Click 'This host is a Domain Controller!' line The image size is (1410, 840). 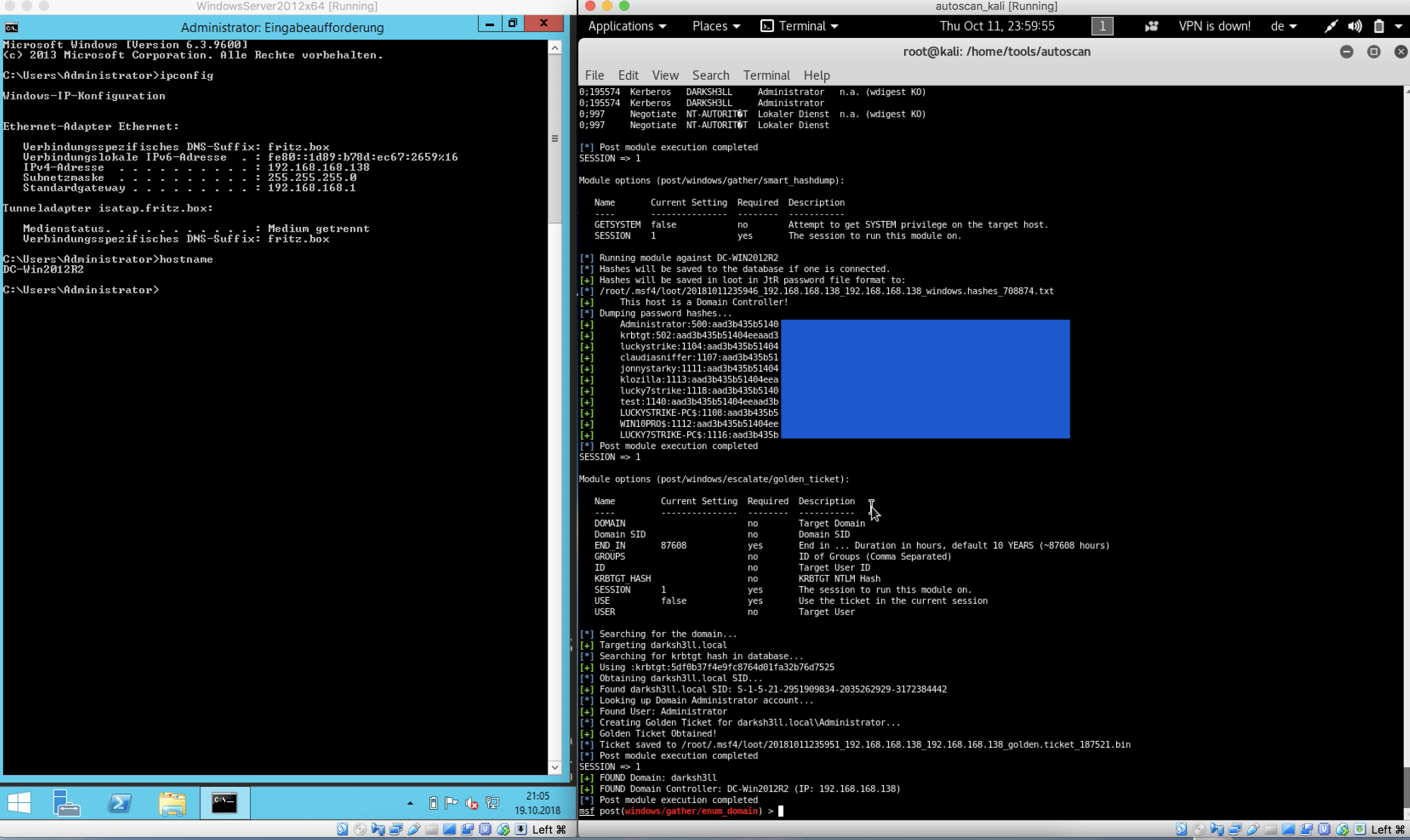click(x=704, y=302)
